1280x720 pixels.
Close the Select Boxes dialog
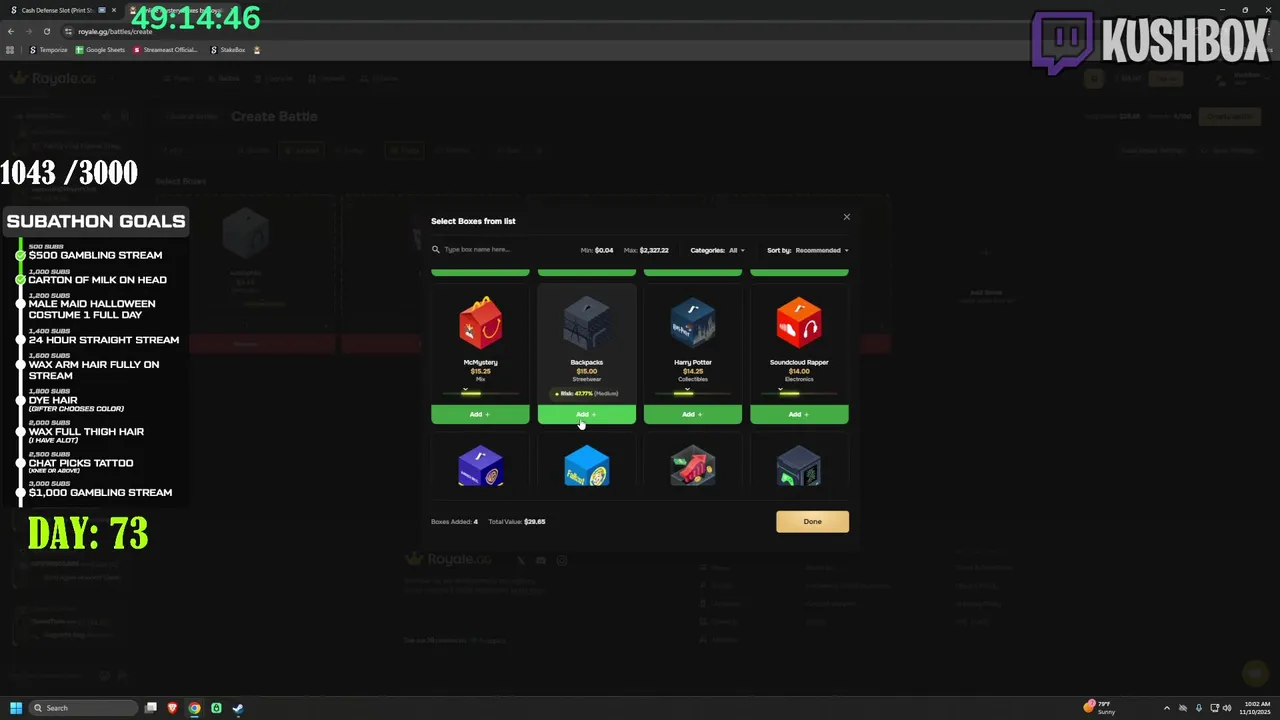click(846, 217)
